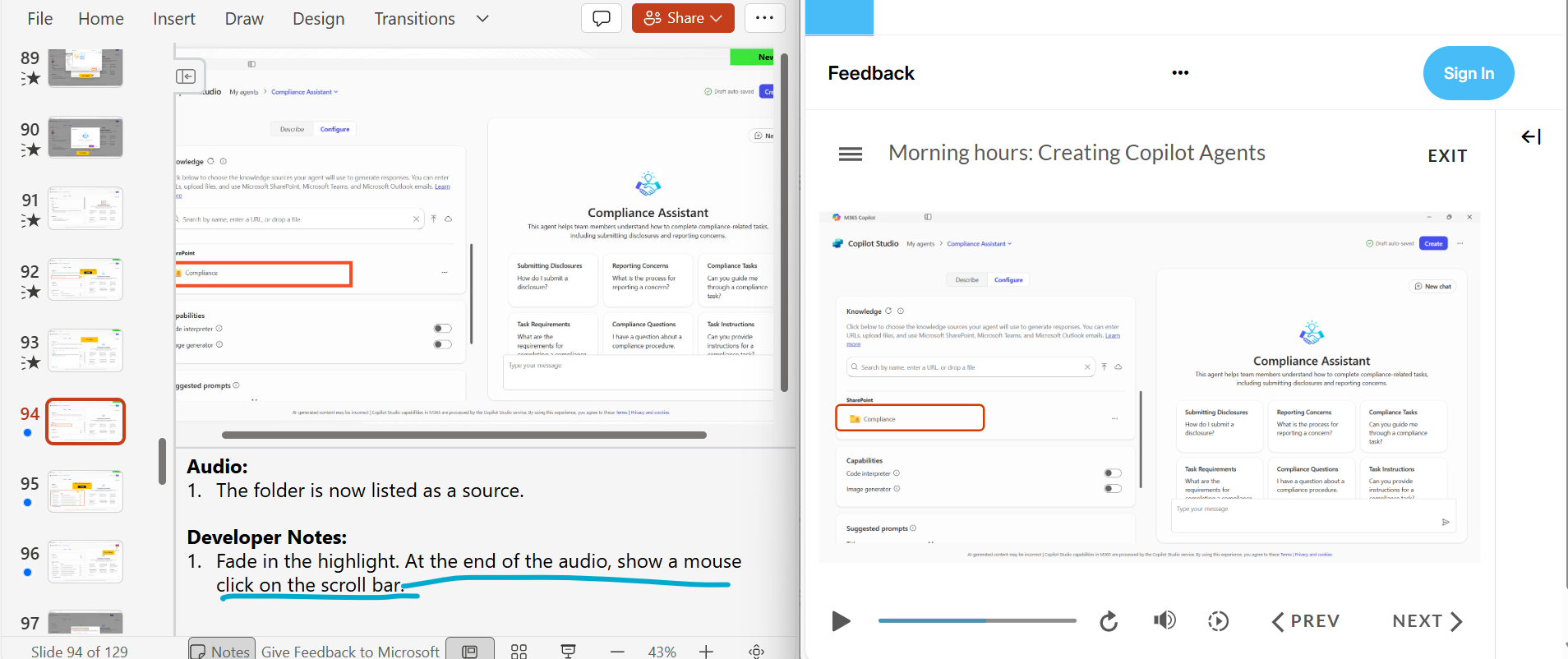The height and width of the screenshot is (659, 1568).
Task: Toggle Code interpreter switch on the PowerPoint slide
Action: coord(443,329)
